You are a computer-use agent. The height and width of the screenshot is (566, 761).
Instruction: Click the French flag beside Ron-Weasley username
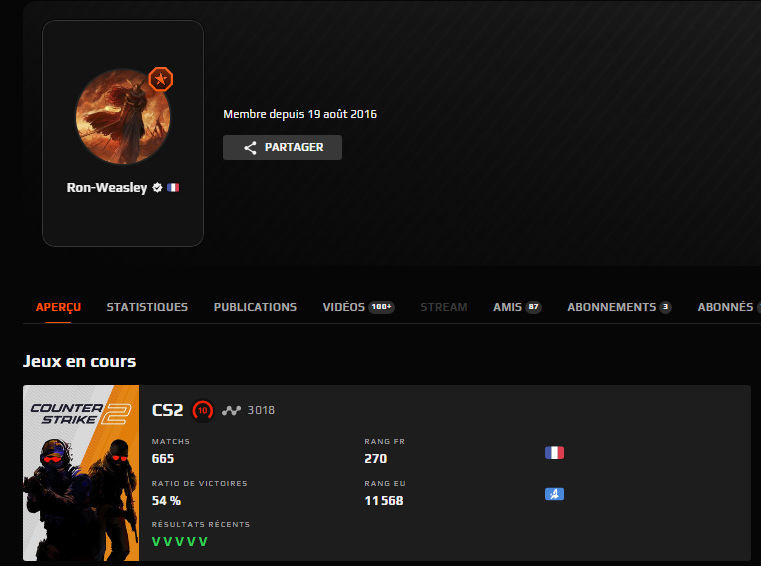173,187
